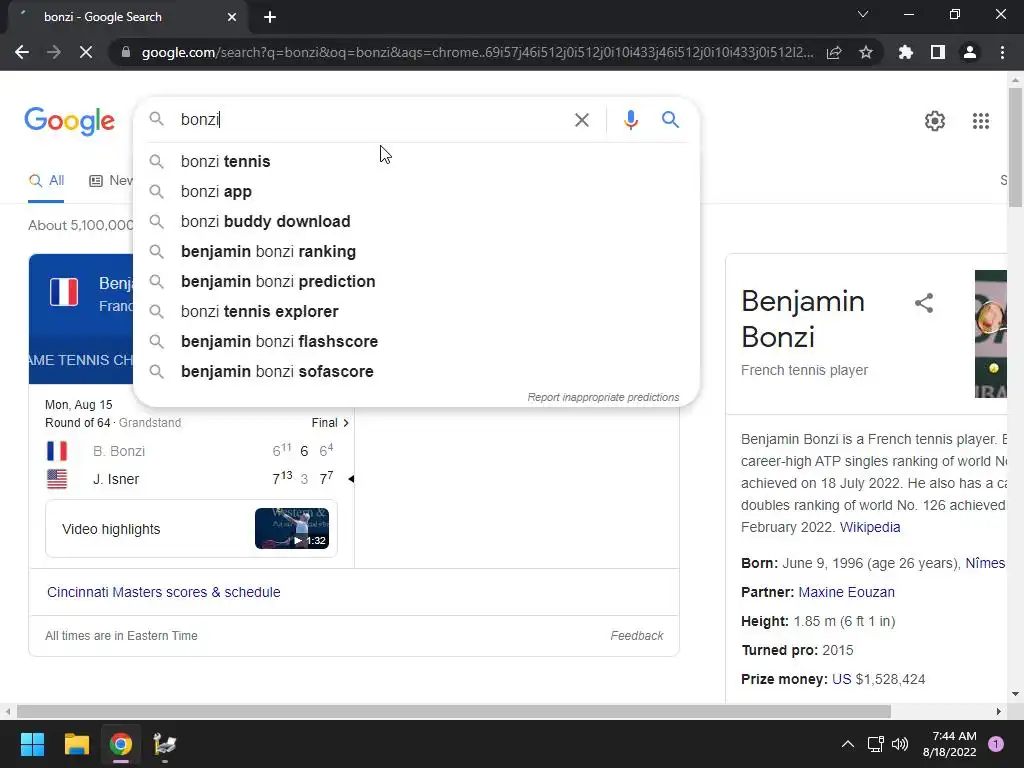
Task: Click the vertical scrollbar down arrow
Action: coord(1016,694)
